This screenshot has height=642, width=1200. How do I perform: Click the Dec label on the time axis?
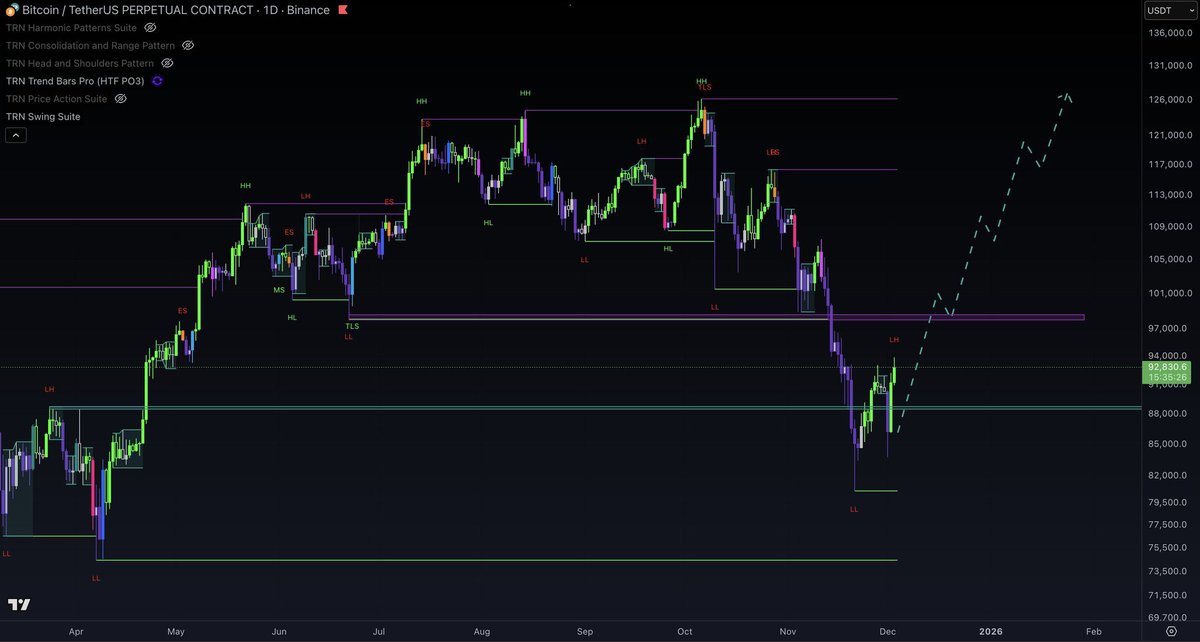(x=887, y=632)
